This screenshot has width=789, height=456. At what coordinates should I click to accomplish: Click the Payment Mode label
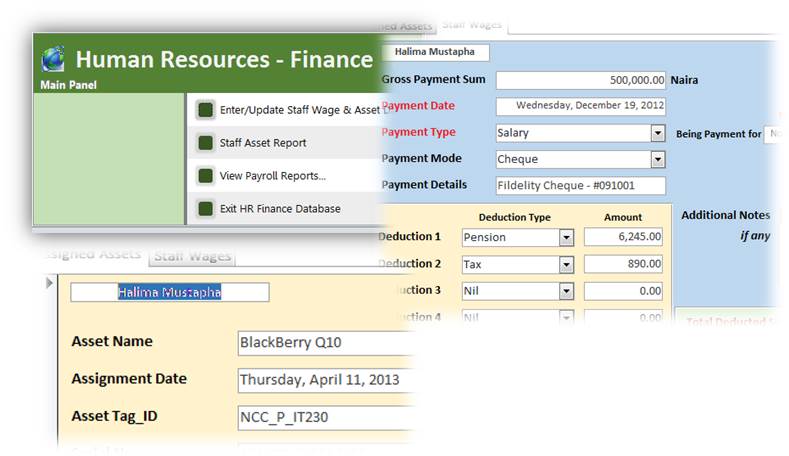[422, 159]
